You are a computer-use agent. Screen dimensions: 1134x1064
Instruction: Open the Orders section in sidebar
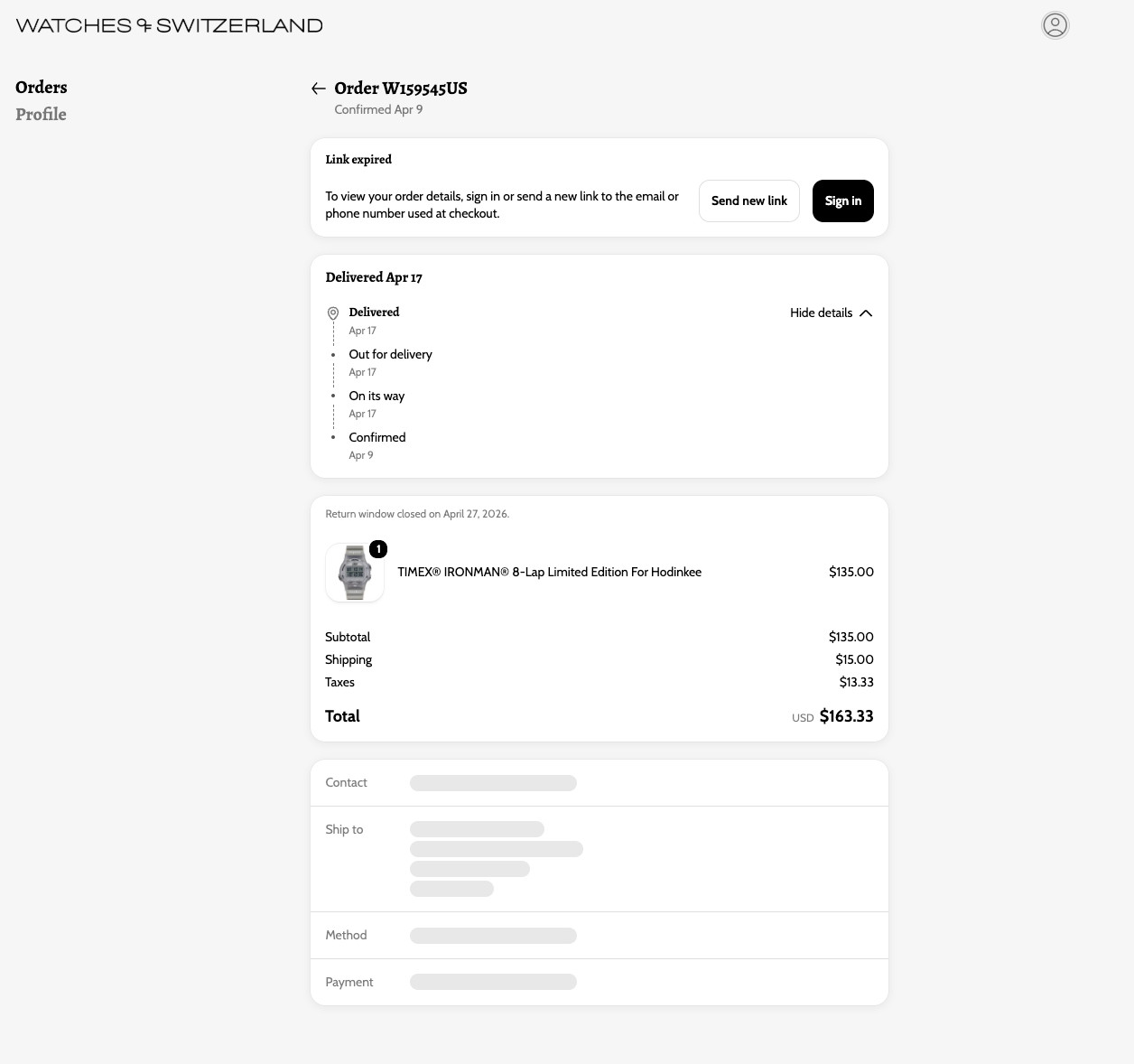point(42,88)
